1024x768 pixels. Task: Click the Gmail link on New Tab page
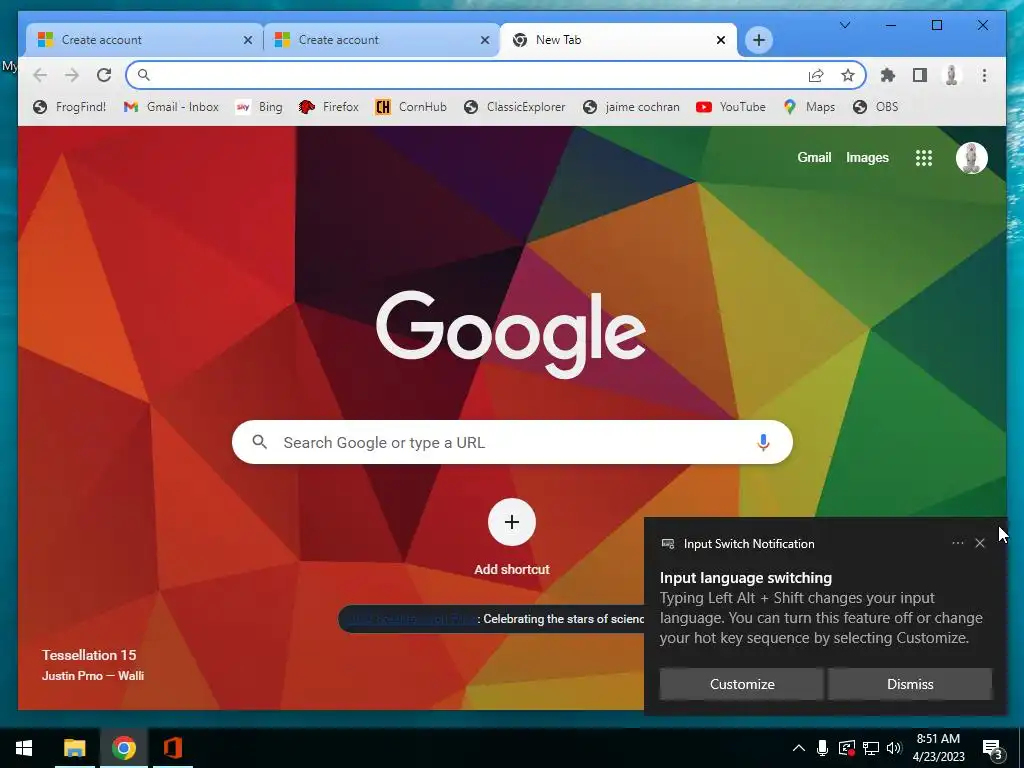(814, 157)
